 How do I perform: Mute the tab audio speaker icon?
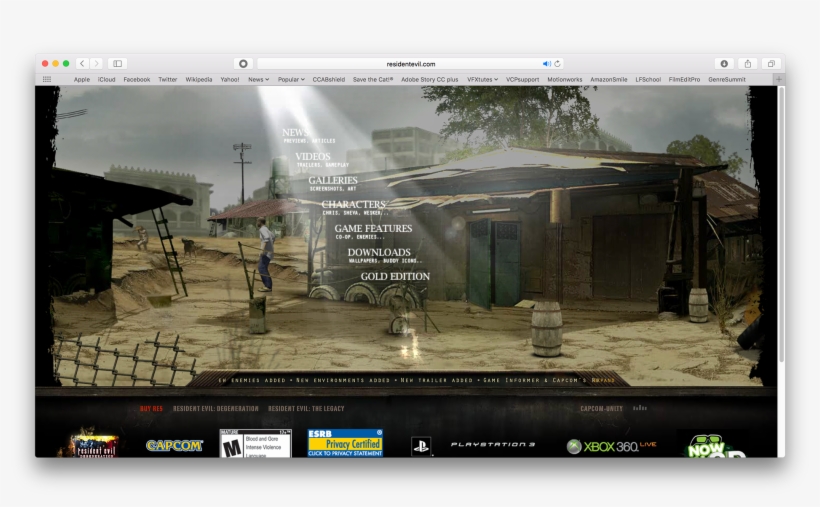tap(547, 63)
